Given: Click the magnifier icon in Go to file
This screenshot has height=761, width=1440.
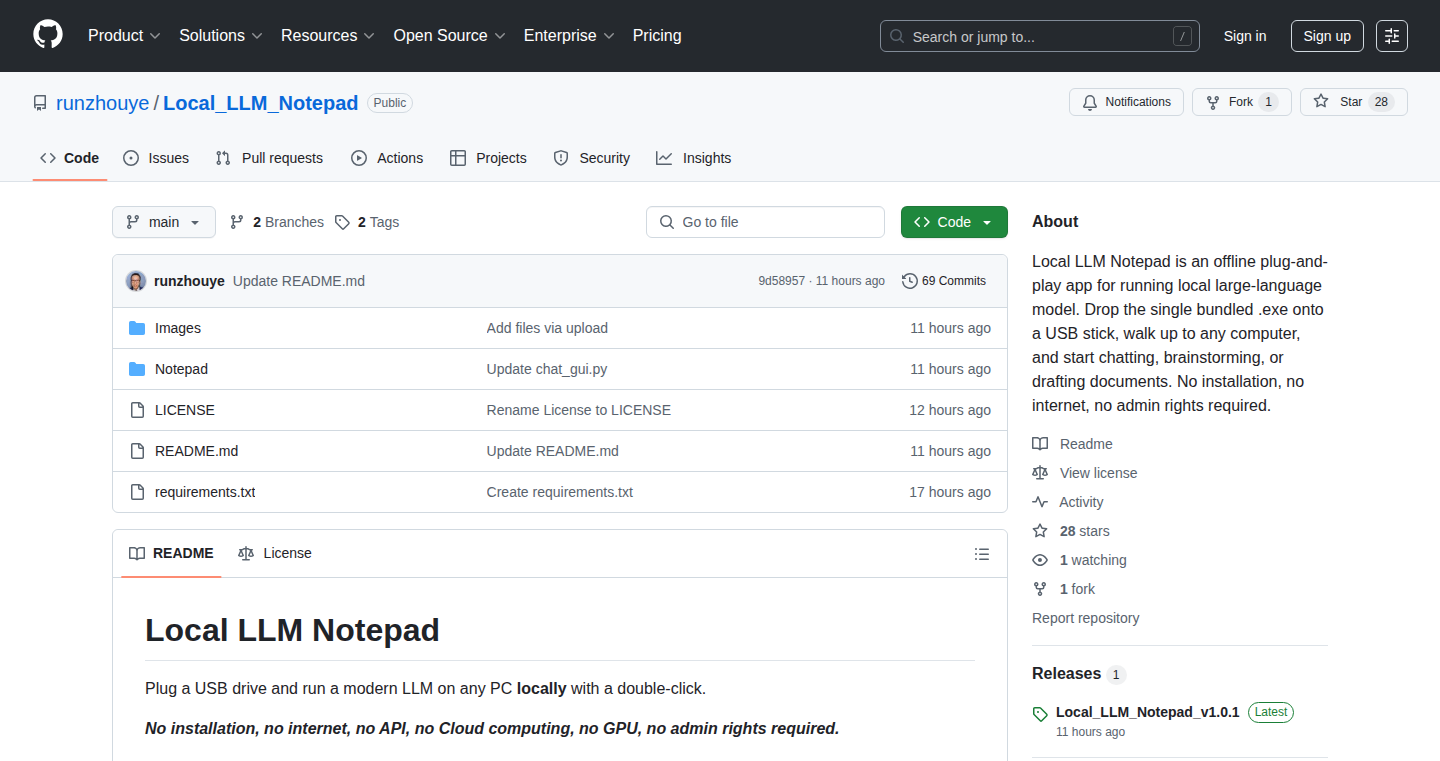Looking at the screenshot, I should (666, 222).
